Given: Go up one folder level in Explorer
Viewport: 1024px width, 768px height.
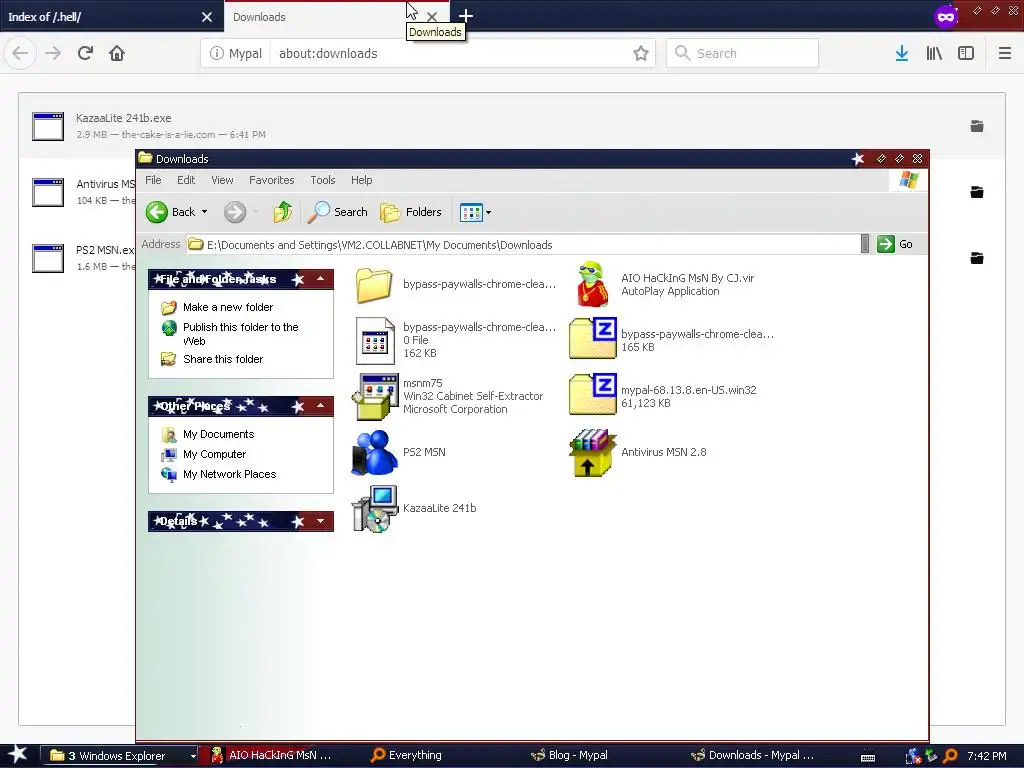Looking at the screenshot, I should [x=283, y=212].
